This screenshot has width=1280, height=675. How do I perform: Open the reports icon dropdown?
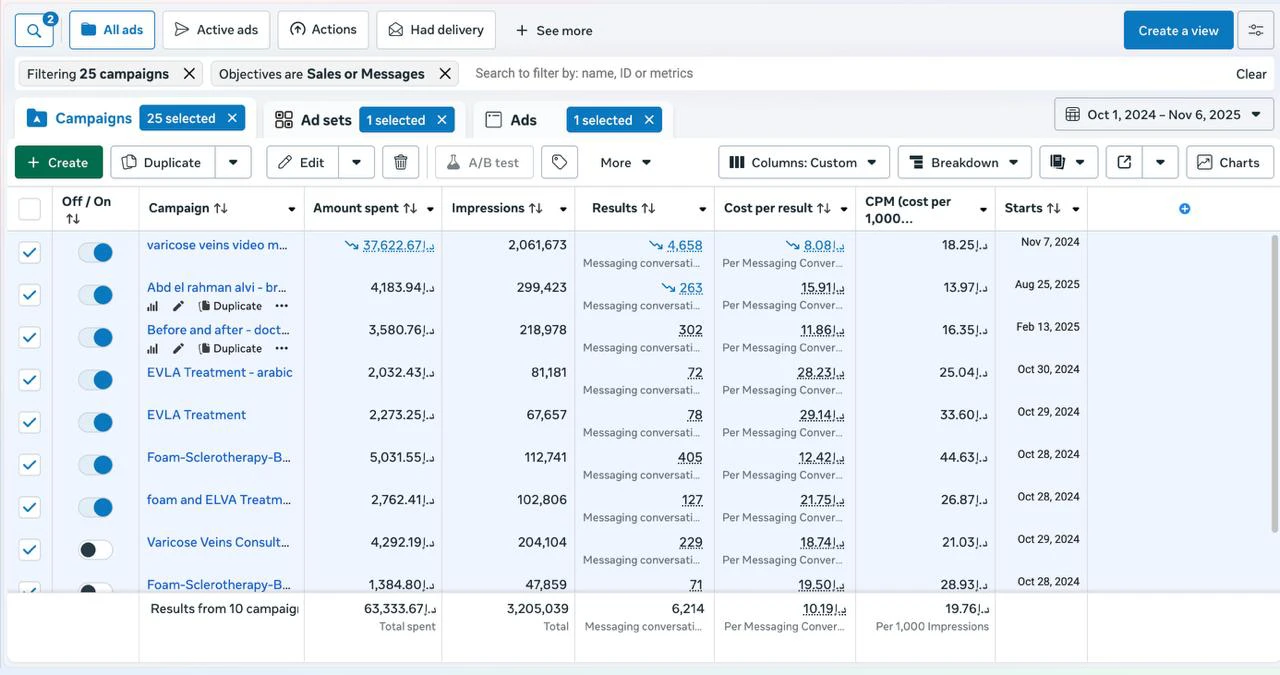(x=1069, y=162)
